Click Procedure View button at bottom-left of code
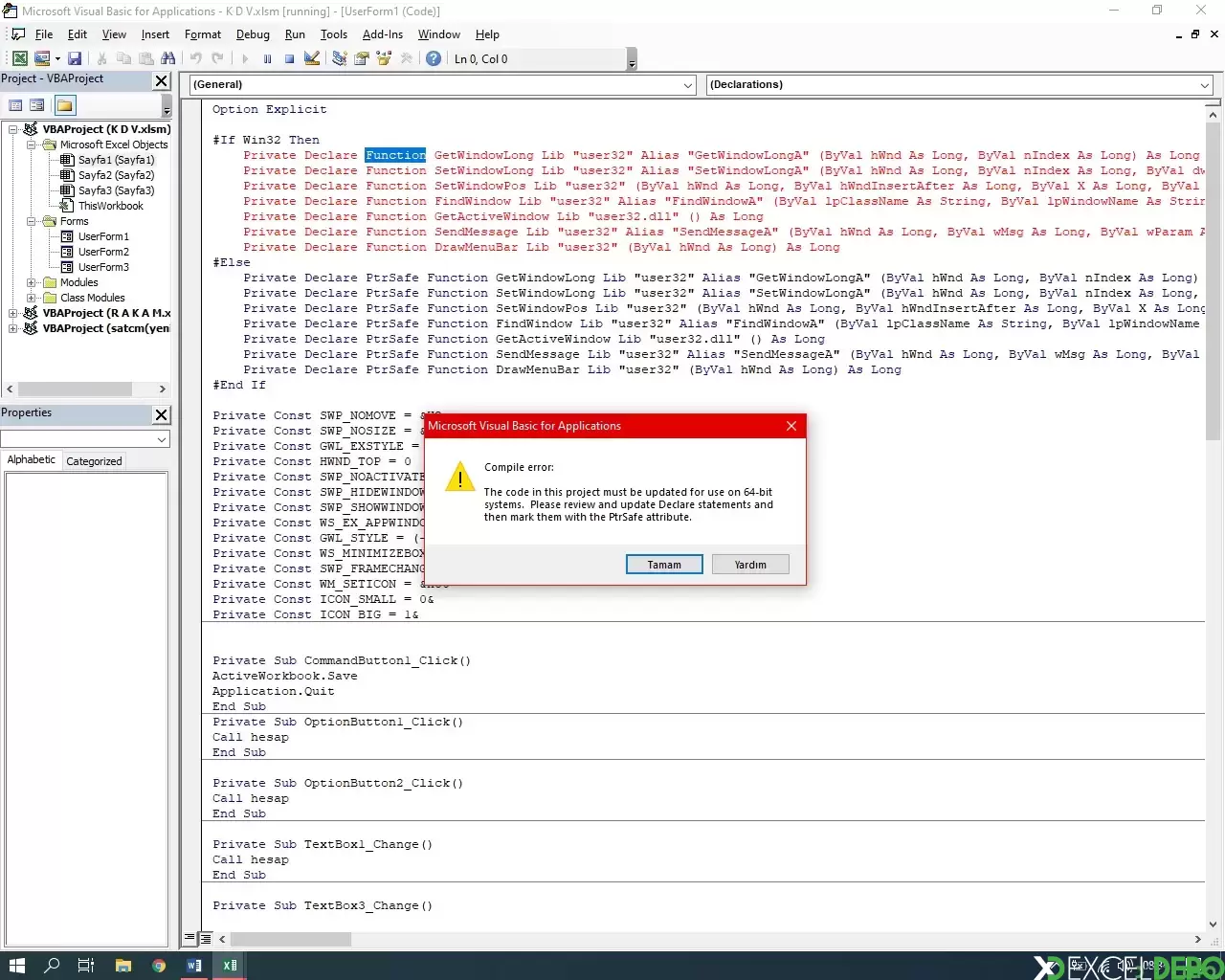 tap(189, 939)
